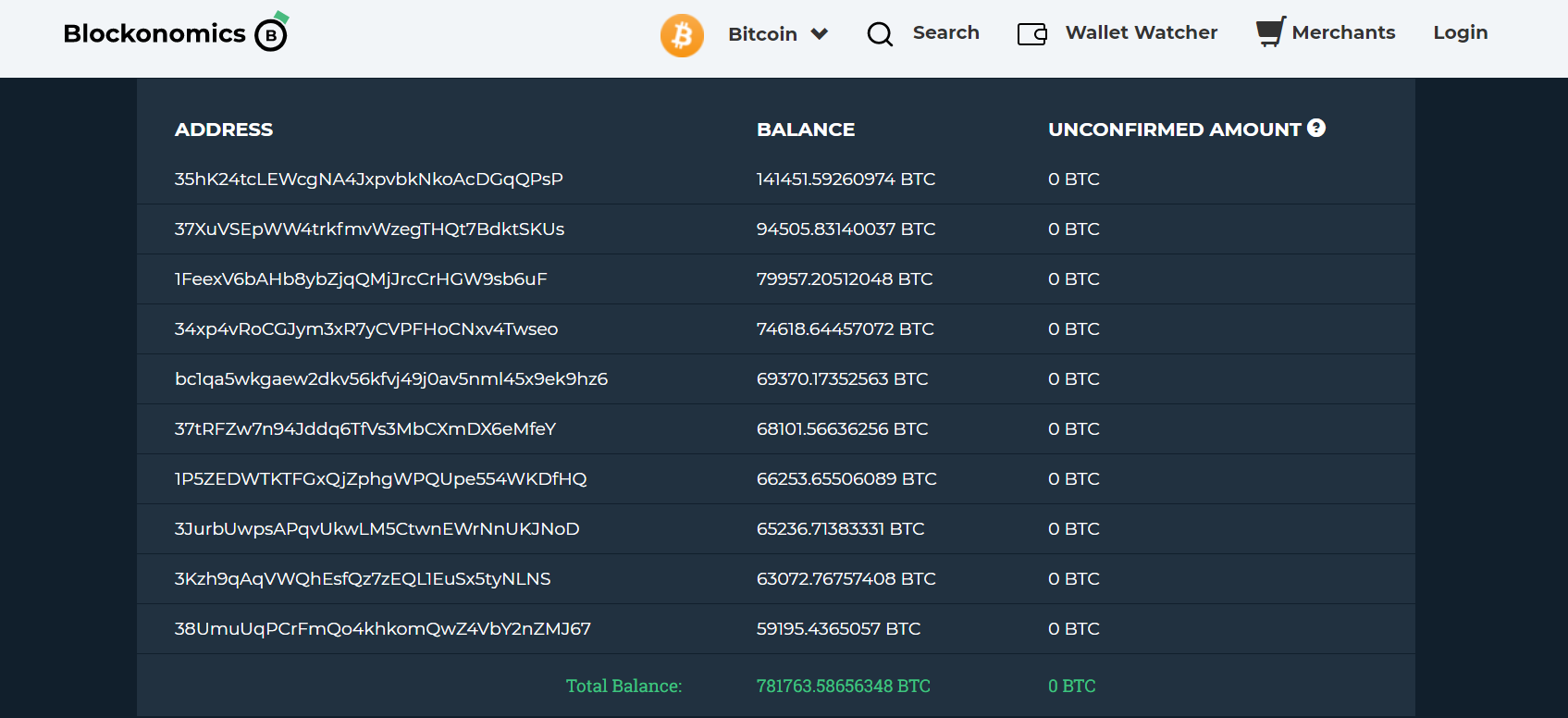Image resolution: width=1568 pixels, height=718 pixels.
Task: Click the green total unconfirmed 0 BTC
Action: 1071,686
